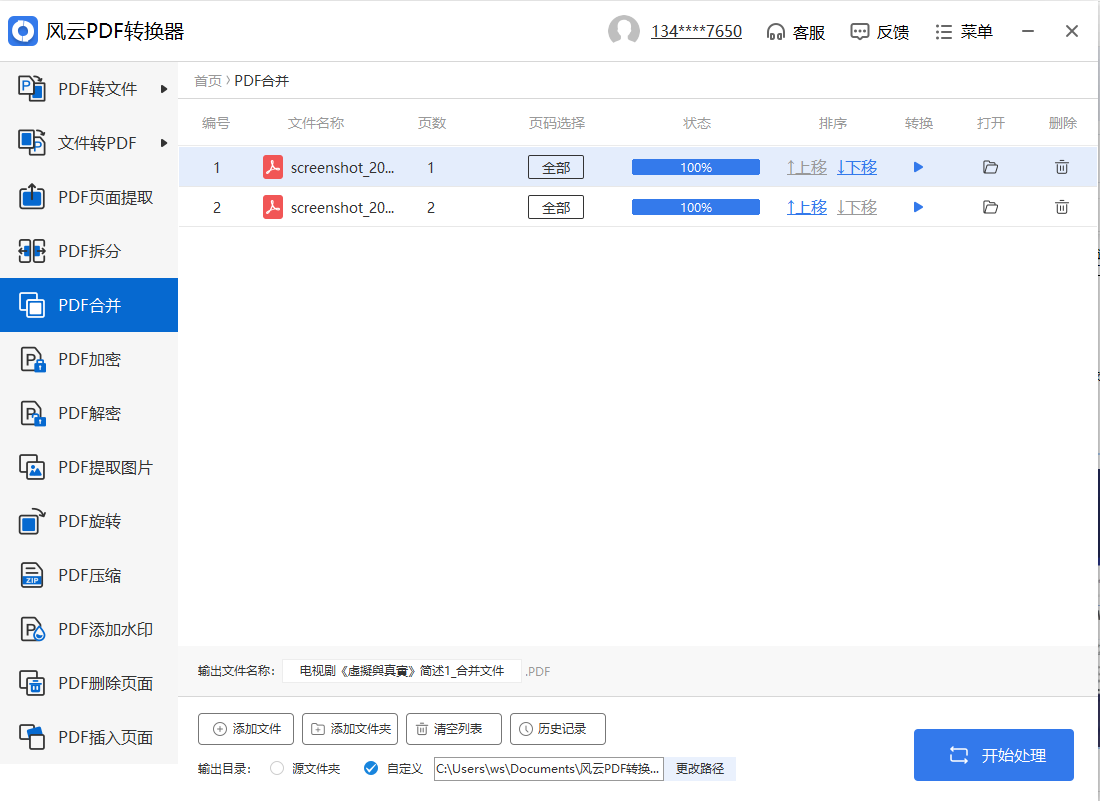
Task: Click the output file name input field
Action: click(400, 671)
